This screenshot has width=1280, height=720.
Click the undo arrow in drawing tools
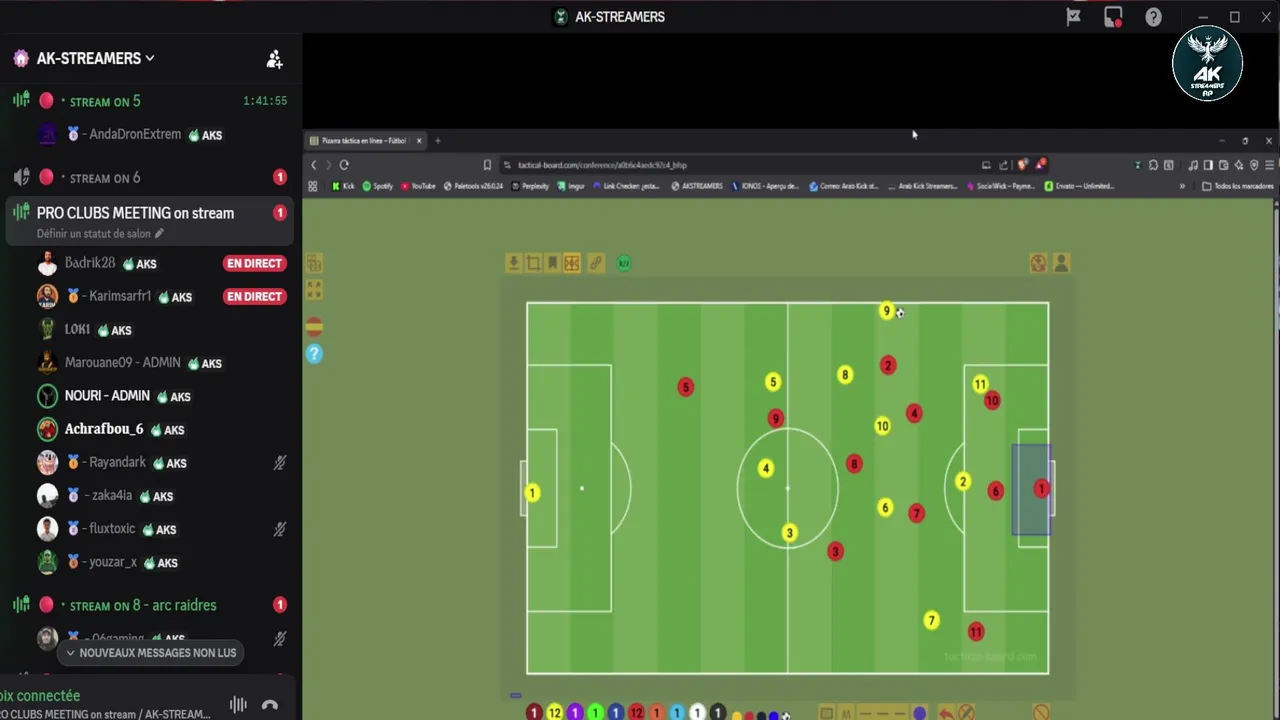click(x=946, y=713)
